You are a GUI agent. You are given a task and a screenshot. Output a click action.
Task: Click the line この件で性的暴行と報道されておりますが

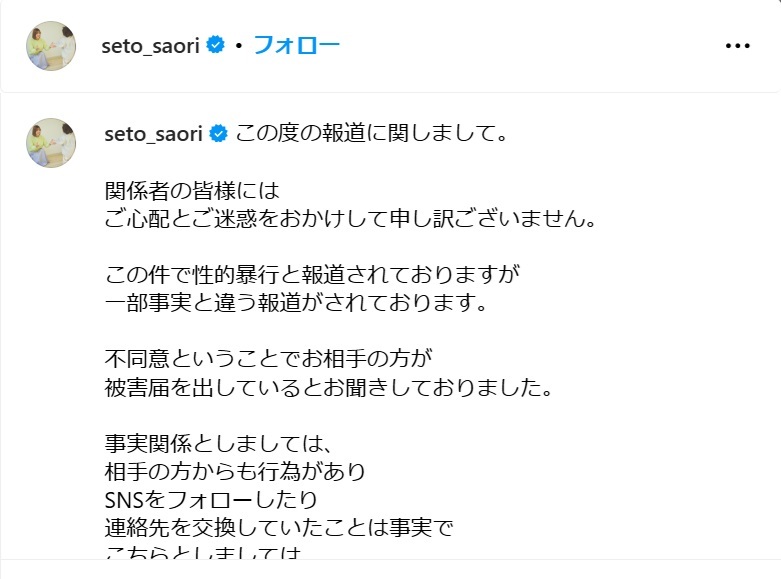tap(312, 274)
